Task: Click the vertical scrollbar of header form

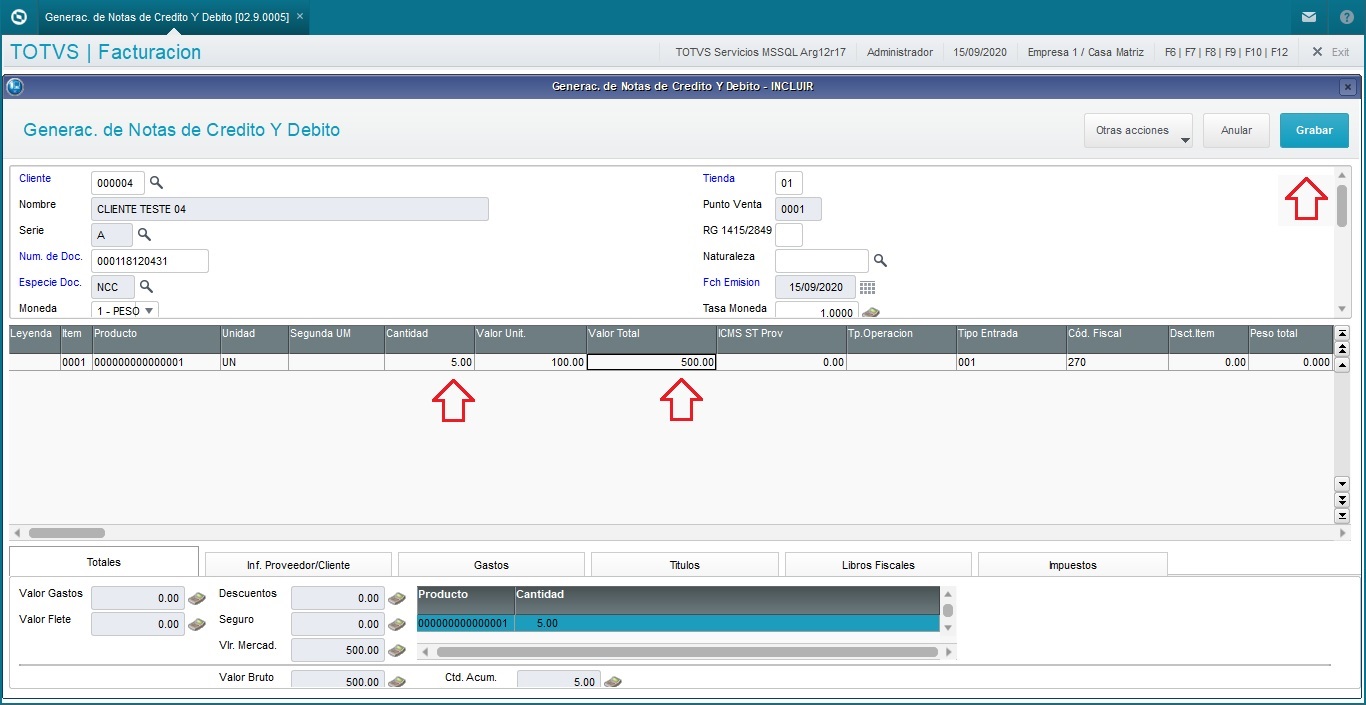Action: [1343, 204]
